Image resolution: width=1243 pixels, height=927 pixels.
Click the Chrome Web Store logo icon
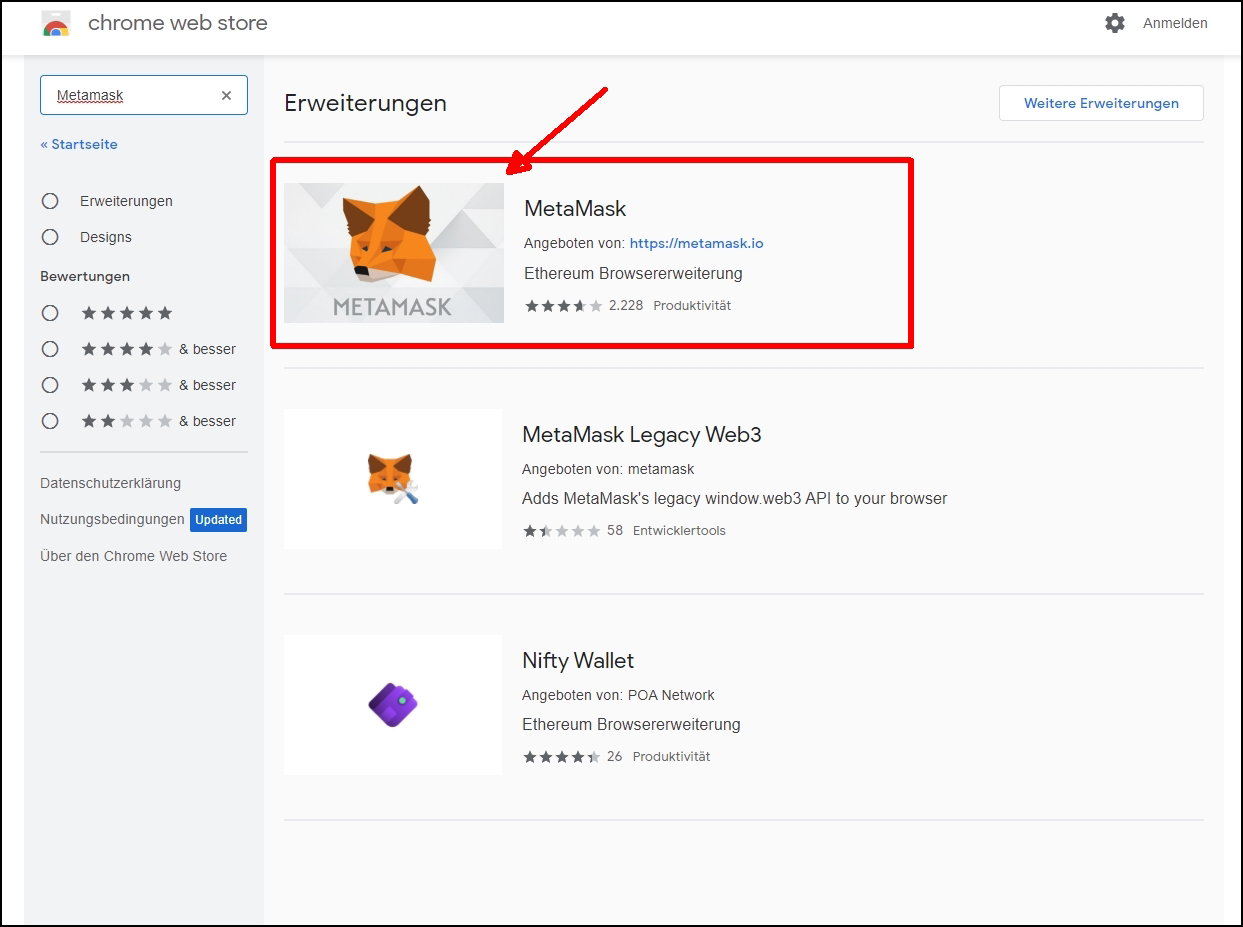tap(56, 23)
